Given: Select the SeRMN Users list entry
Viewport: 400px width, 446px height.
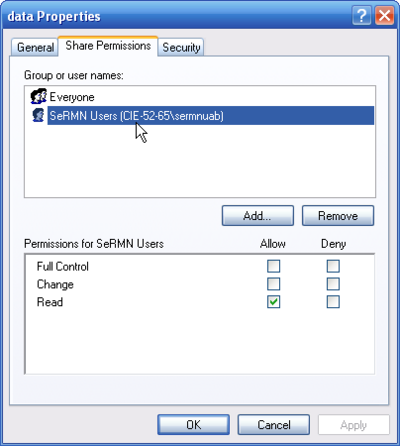Looking at the screenshot, I should pyautogui.click(x=210, y=116).
